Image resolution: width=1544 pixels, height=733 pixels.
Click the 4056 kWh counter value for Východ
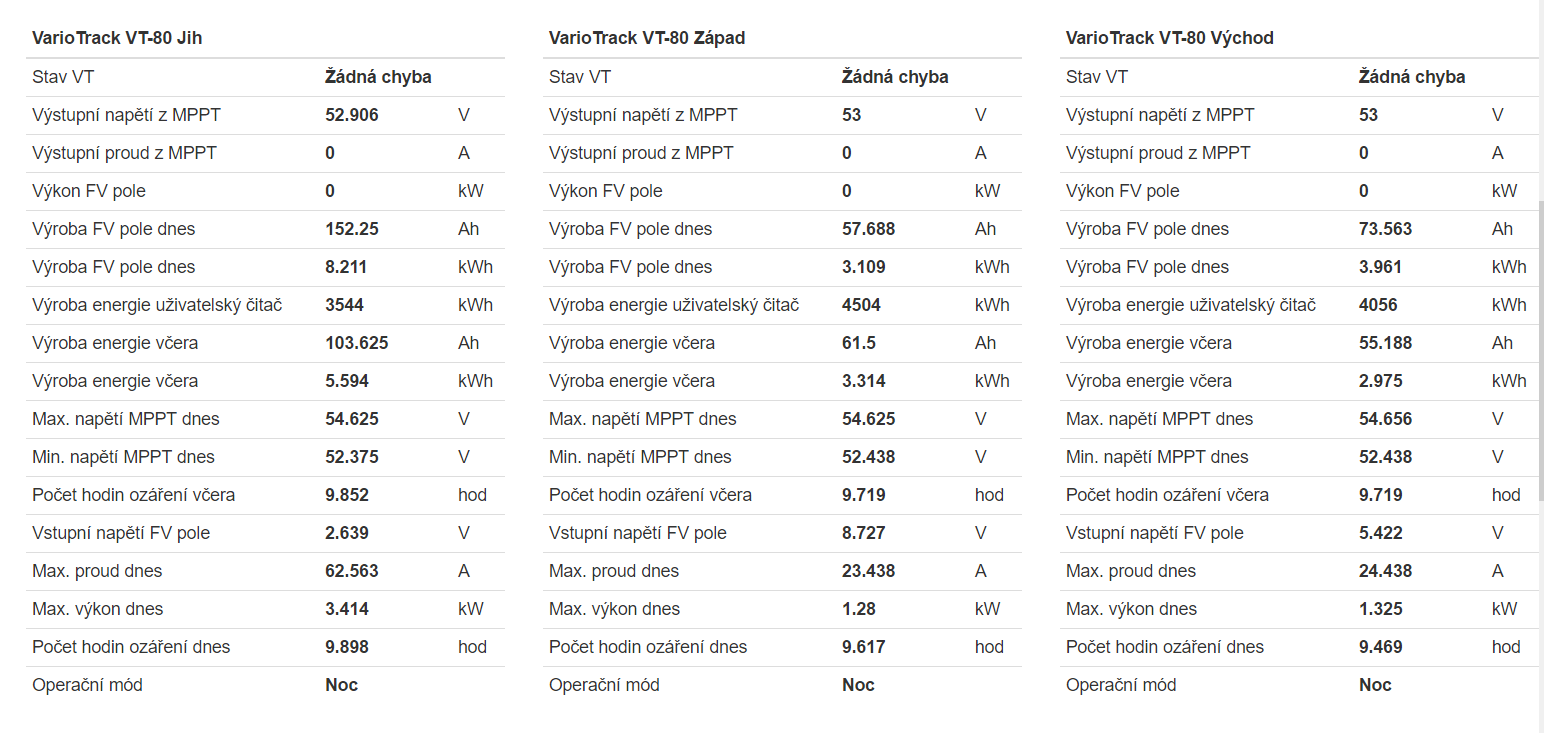click(1378, 305)
